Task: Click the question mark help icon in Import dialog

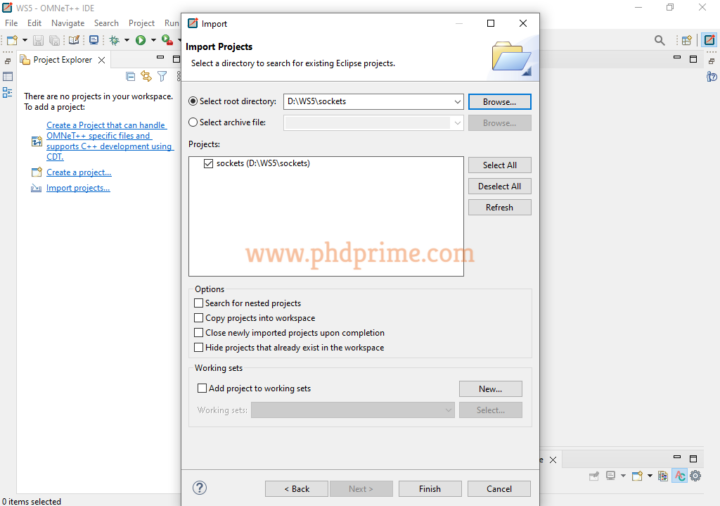Action: point(200,488)
